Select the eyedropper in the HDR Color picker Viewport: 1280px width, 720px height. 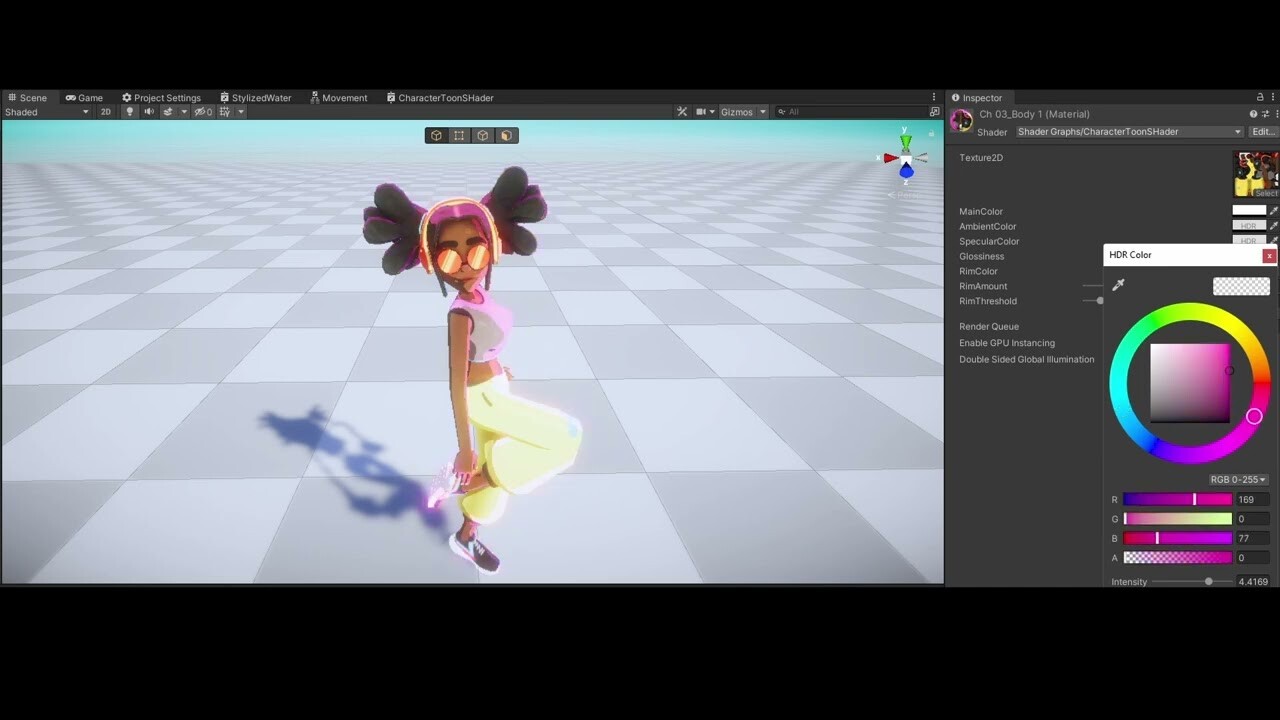(1119, 285)
